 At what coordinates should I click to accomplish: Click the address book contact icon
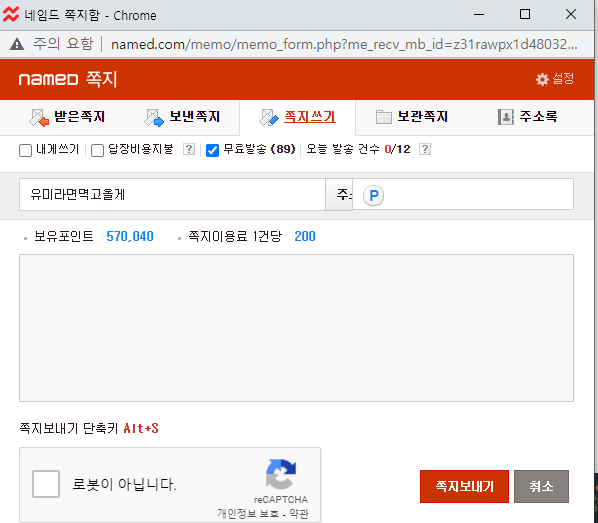click(506, 117)
